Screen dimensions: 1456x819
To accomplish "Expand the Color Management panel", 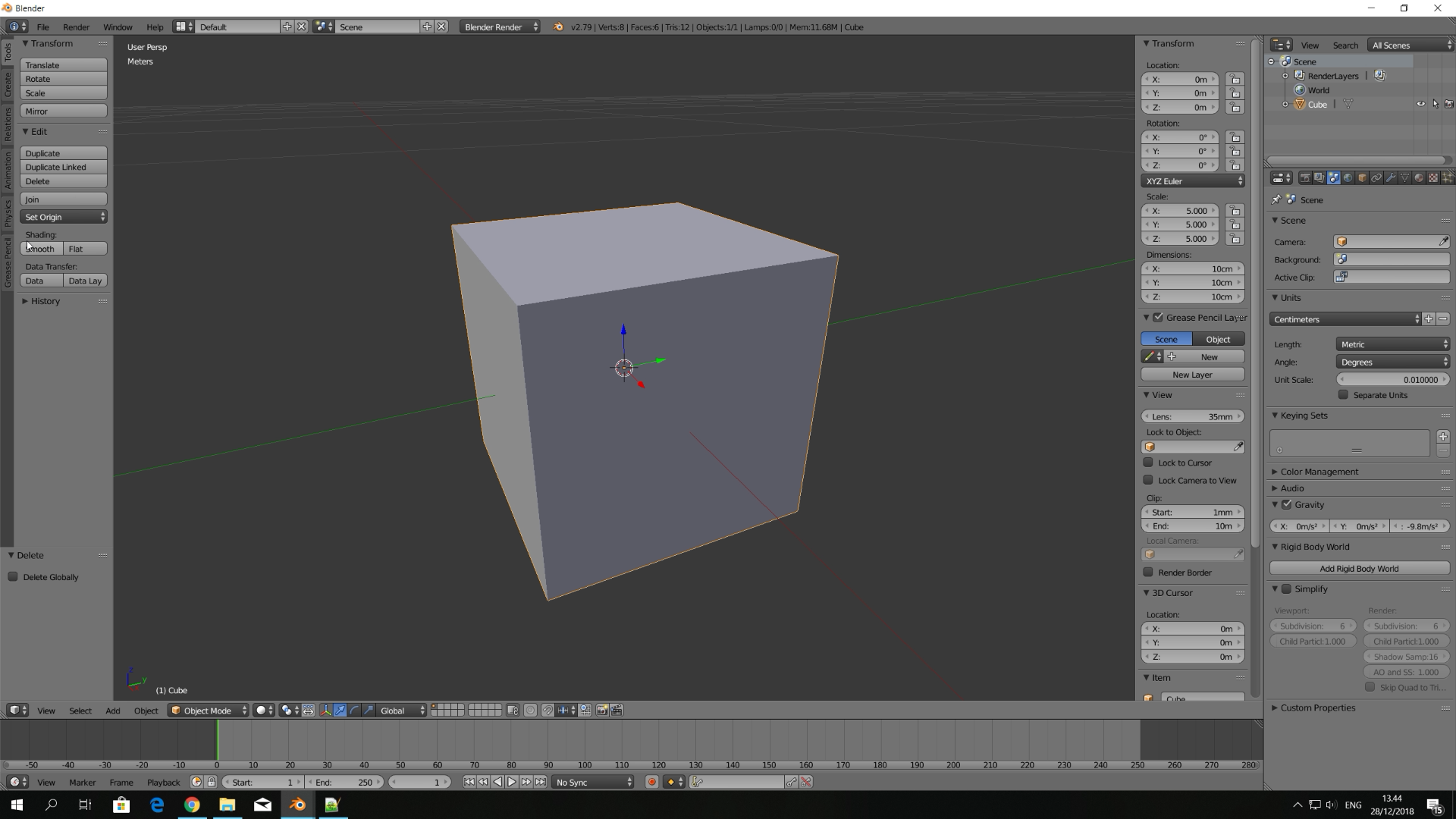I will tap(1319, 472).
